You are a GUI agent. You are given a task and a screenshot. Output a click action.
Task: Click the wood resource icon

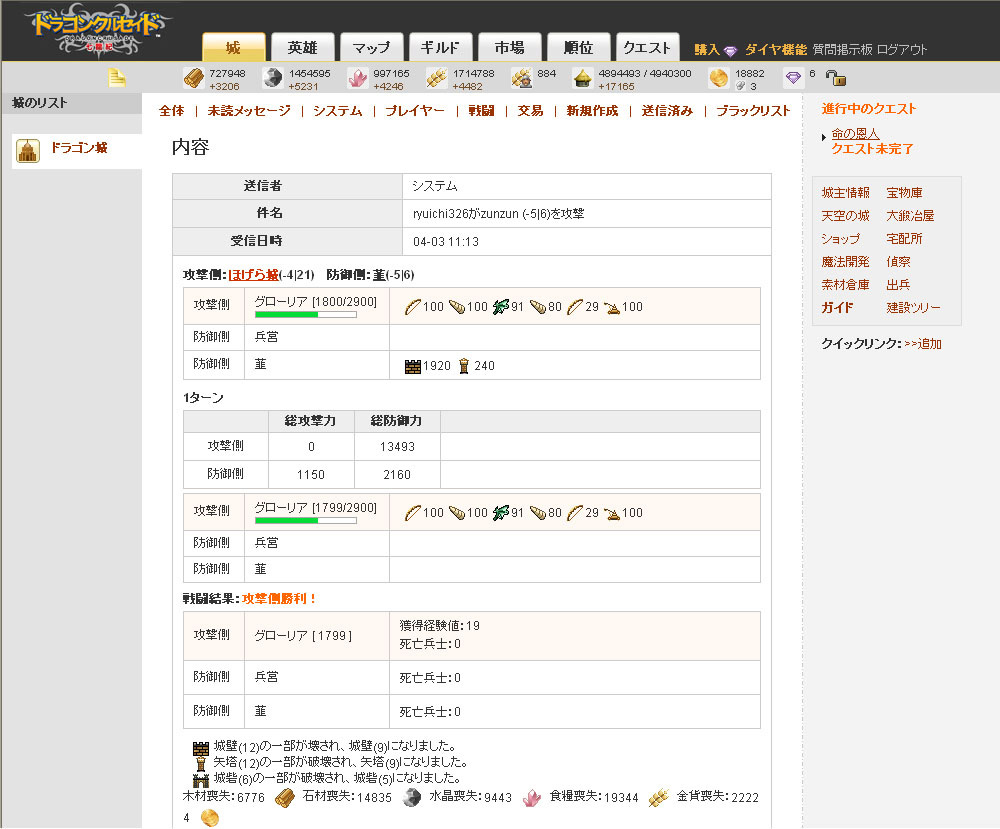[193, 78]
